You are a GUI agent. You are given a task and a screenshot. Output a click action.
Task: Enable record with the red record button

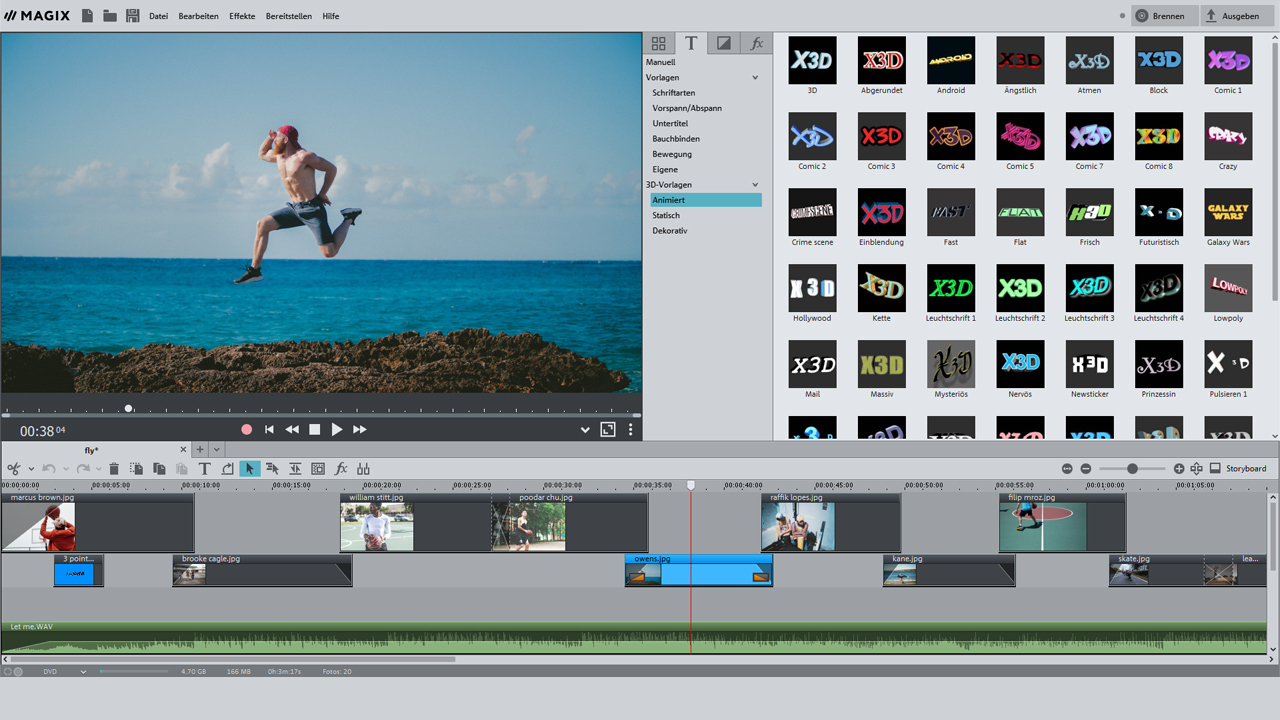(246, 429)
